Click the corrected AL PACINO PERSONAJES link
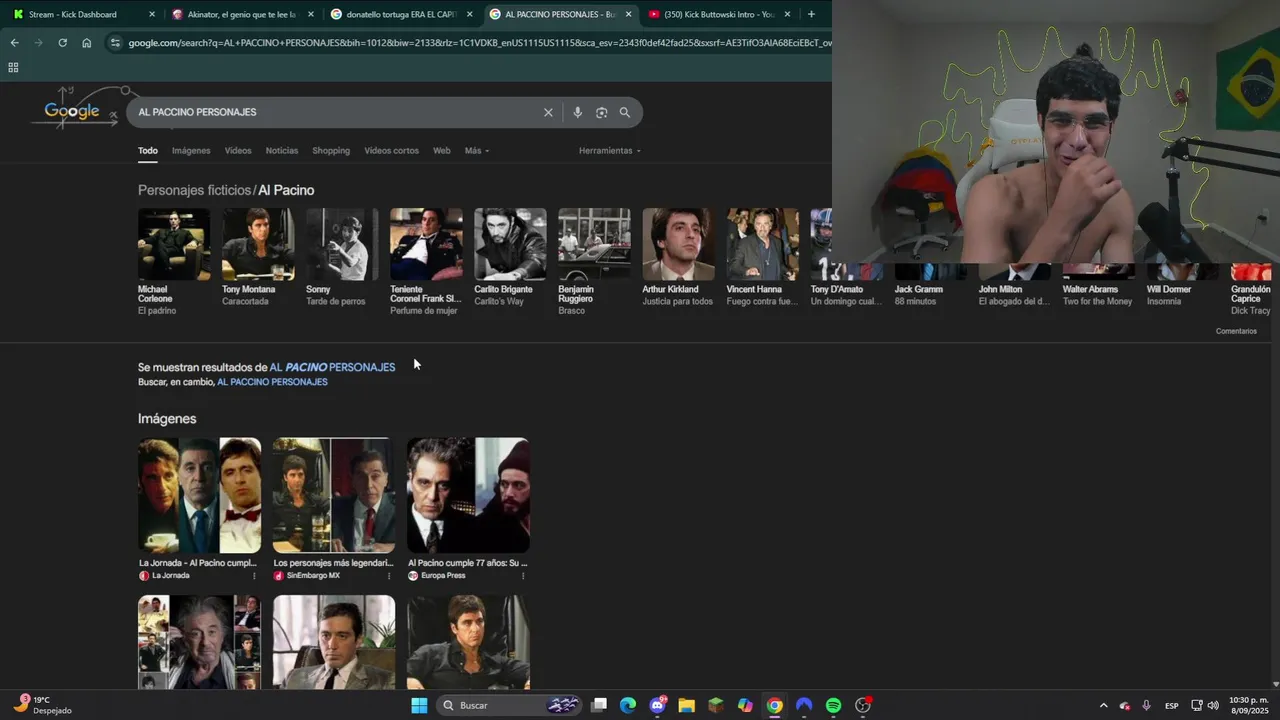Viewport: 1280px width, 720px height. pos(332,367)
